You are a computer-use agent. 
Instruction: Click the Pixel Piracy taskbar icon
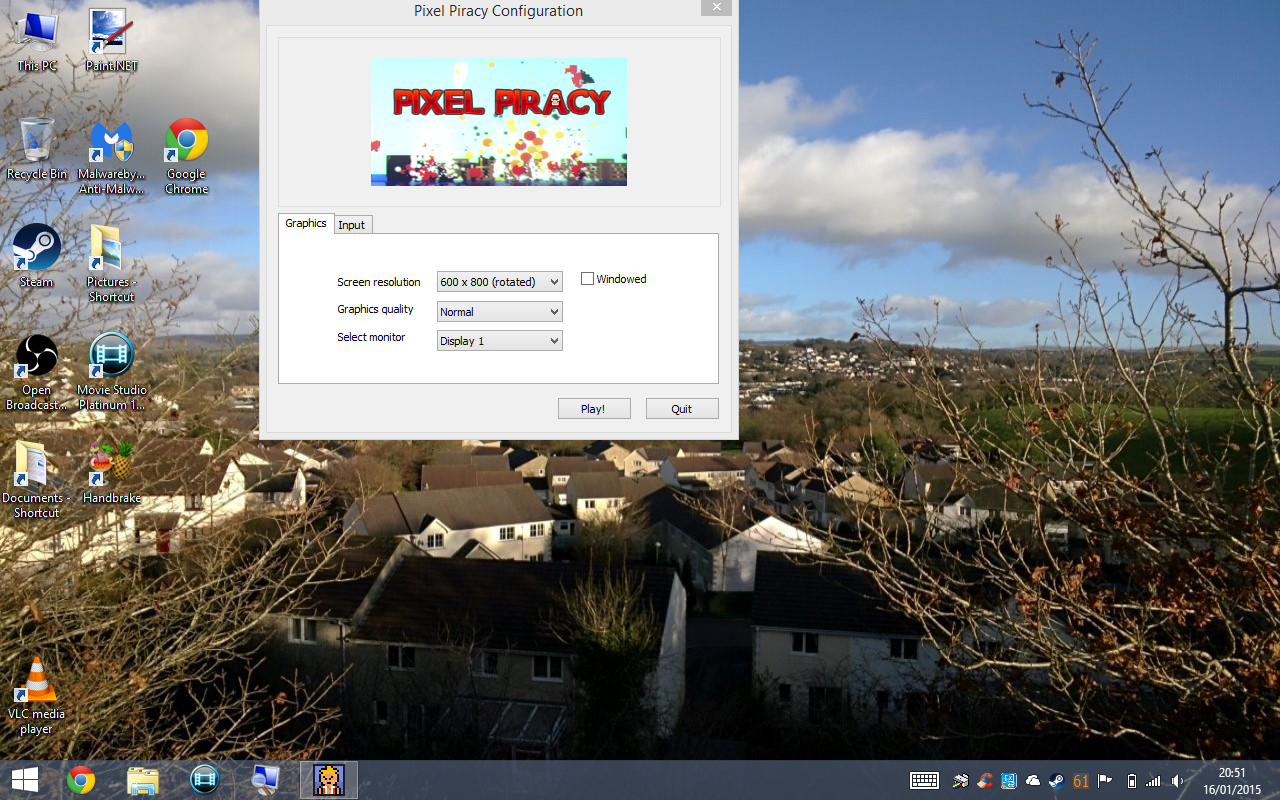pos(329,780)
